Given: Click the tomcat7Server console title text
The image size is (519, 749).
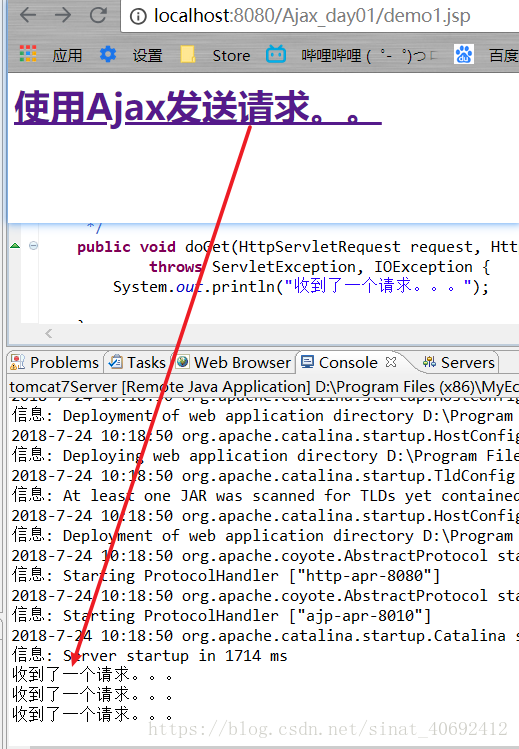Looking at the screenshot, I should point(264,386).
